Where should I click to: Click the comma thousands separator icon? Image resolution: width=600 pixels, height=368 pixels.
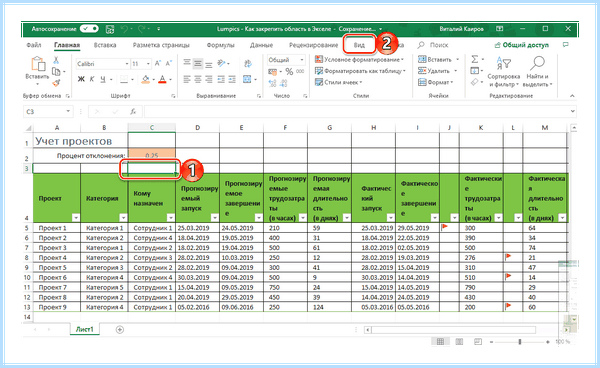click(x=300, y=72)
